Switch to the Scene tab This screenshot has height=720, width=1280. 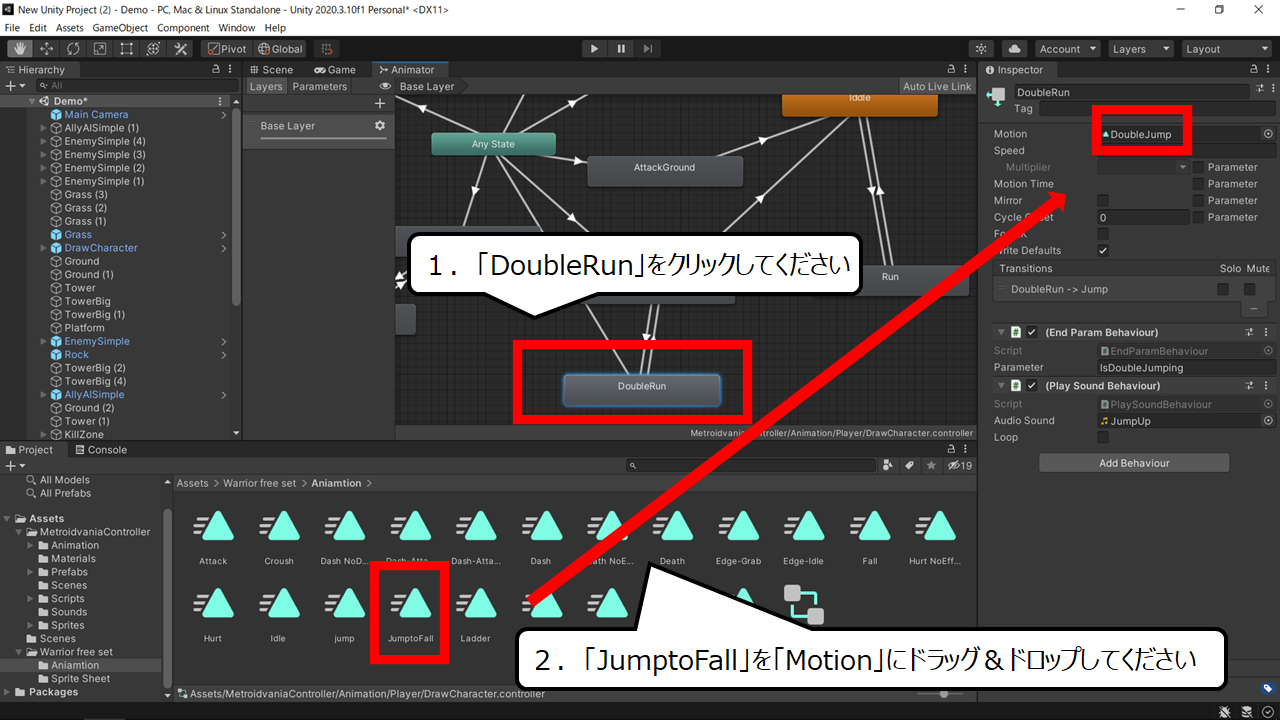271,70
